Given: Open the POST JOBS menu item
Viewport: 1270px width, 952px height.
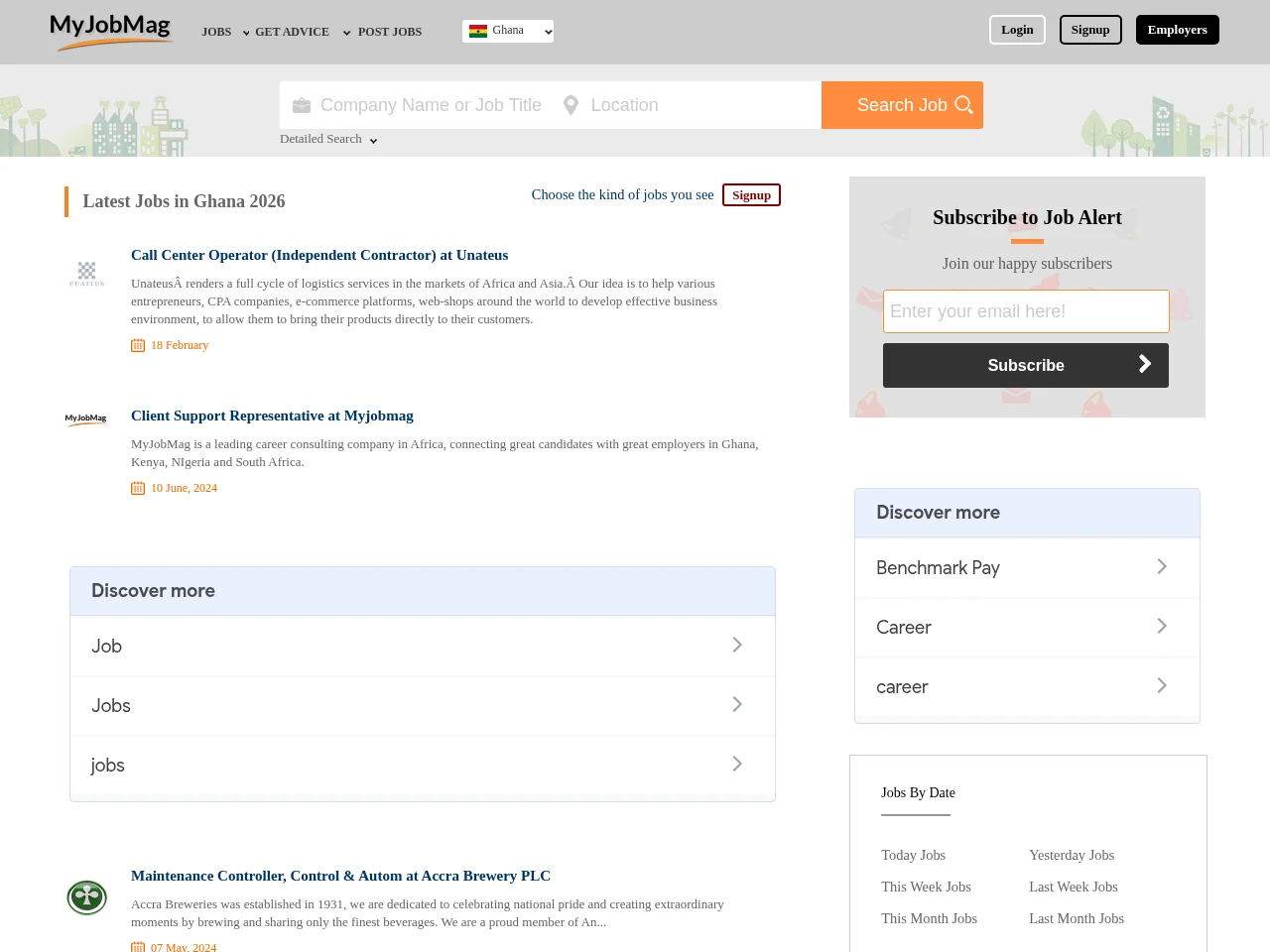Looking at the screenshot, I should point(390,32).
